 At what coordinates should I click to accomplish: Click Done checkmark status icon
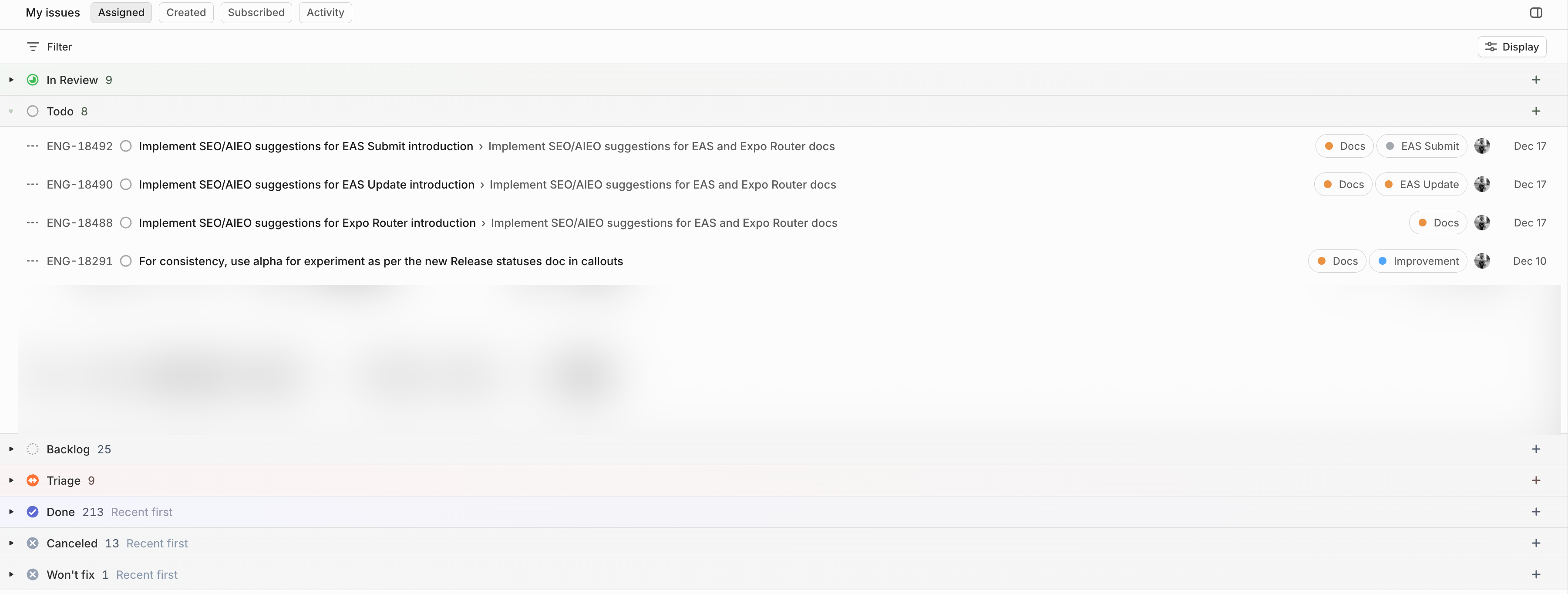tap(33, 513)
